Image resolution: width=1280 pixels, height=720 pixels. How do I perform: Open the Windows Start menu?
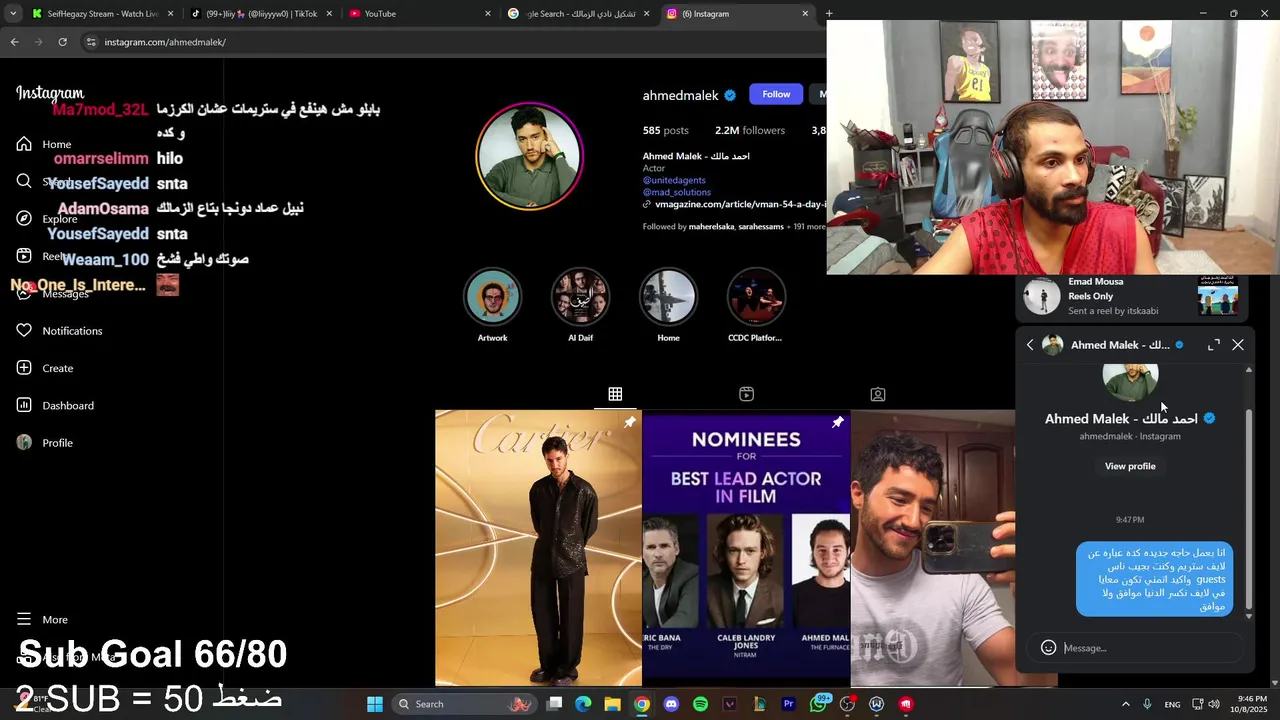pos(375,704)
